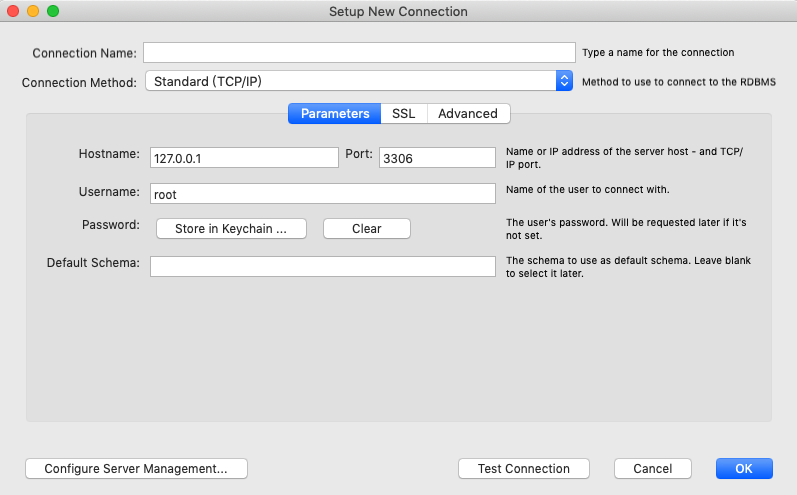This screenshot has height=495, width=797.
Task: Confirm the connection with OK
Action: click(x=744, y=468)
